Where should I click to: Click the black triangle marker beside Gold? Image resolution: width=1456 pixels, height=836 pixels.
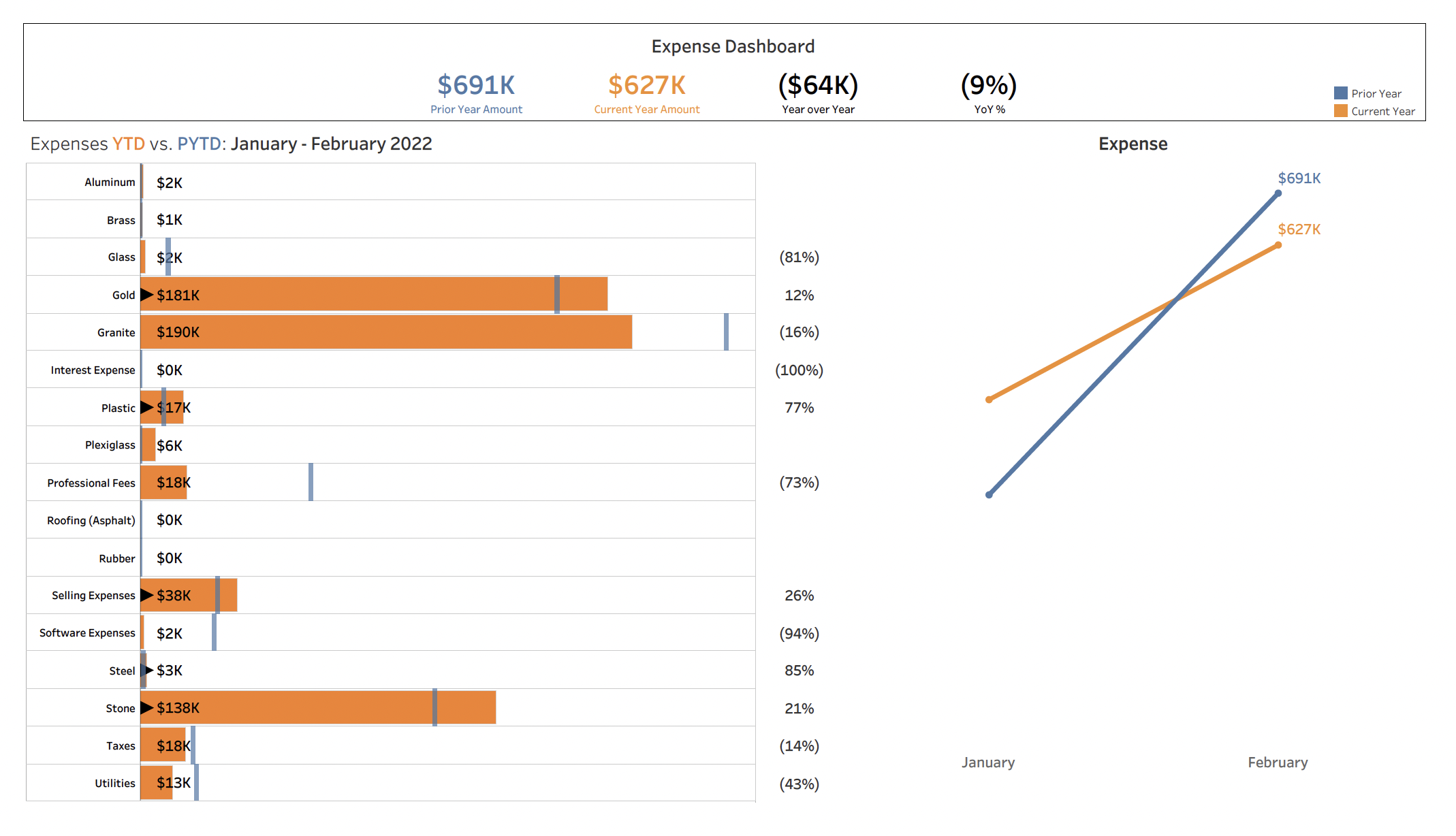tap(146, 295)
